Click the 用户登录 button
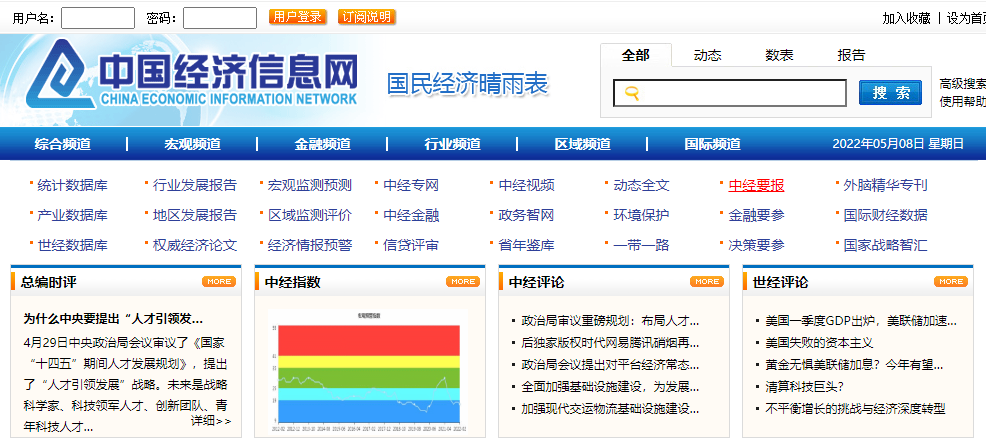Screen dimensions: 986x446 click(x=298, y=17)
